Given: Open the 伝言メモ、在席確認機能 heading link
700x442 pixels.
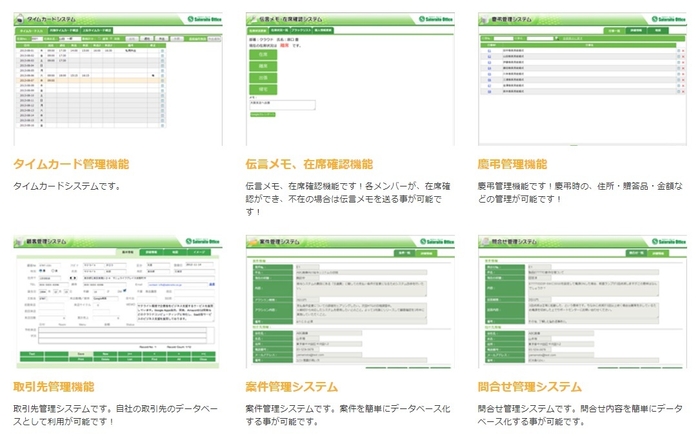Looking at the screenshot, I should [x=308, y=165].
